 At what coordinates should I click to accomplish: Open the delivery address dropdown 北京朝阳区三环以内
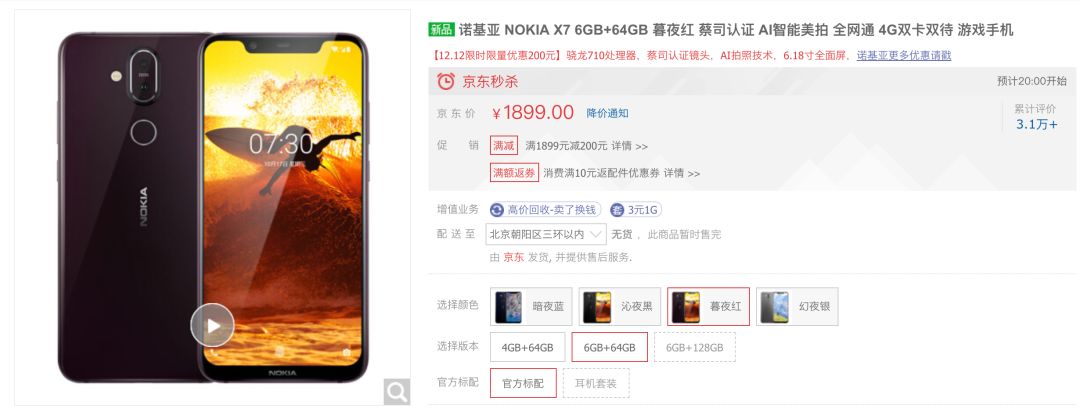546,234
